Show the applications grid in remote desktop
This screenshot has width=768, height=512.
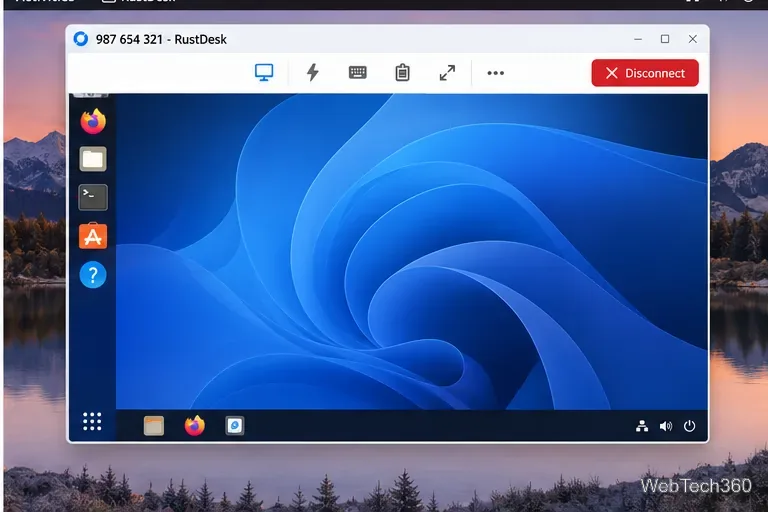[92, 421]
